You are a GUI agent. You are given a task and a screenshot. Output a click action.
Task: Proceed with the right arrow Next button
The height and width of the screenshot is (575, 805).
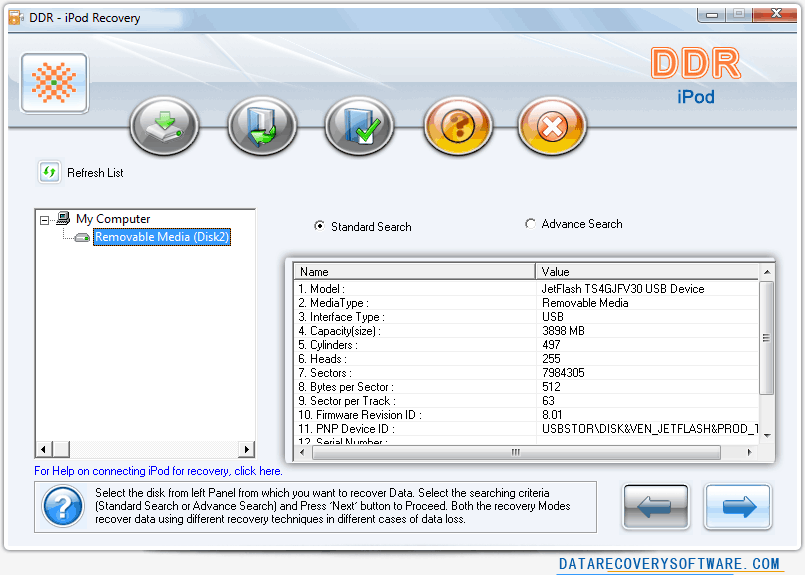tap(738, 506)
